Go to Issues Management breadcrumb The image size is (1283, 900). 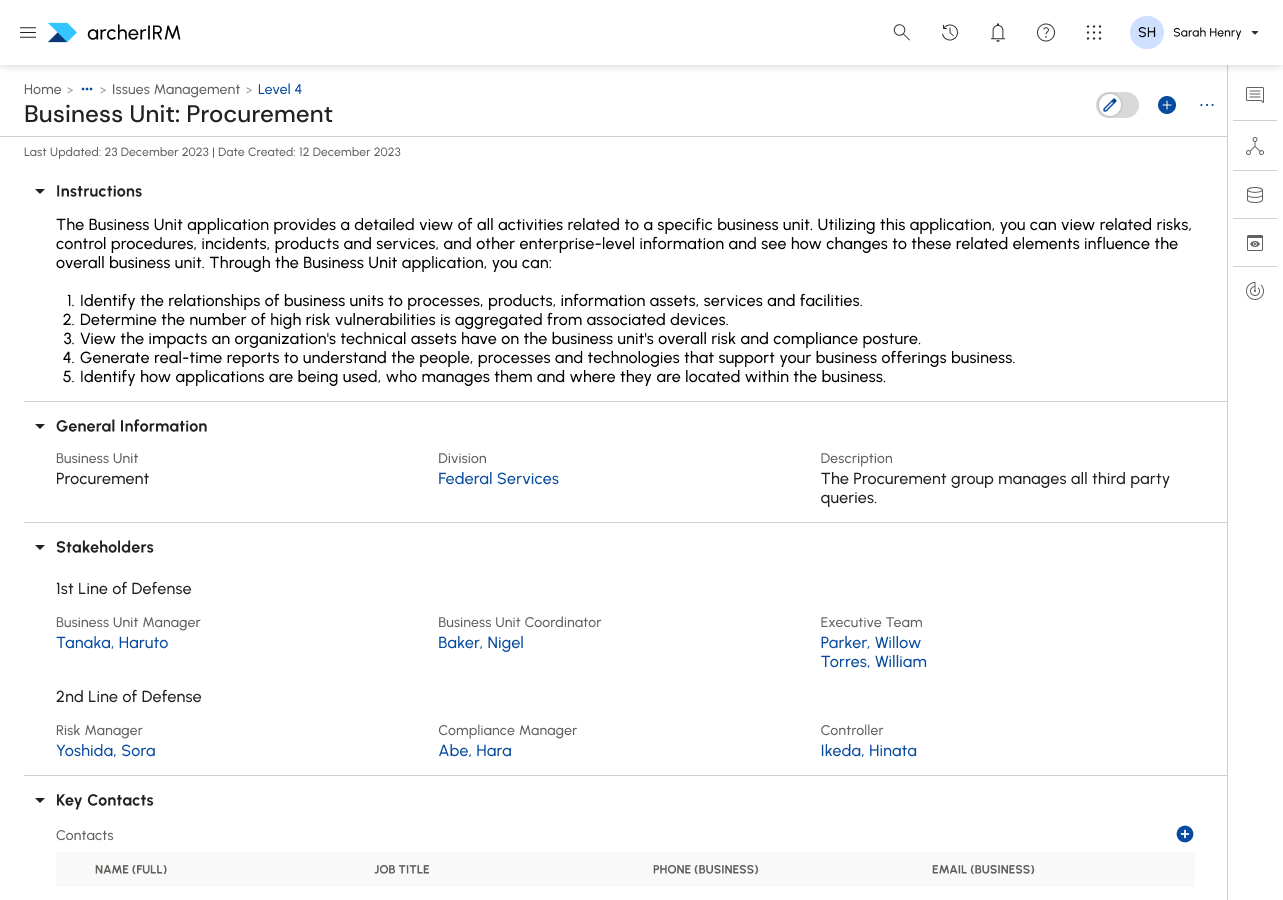(x=176, y=90)
